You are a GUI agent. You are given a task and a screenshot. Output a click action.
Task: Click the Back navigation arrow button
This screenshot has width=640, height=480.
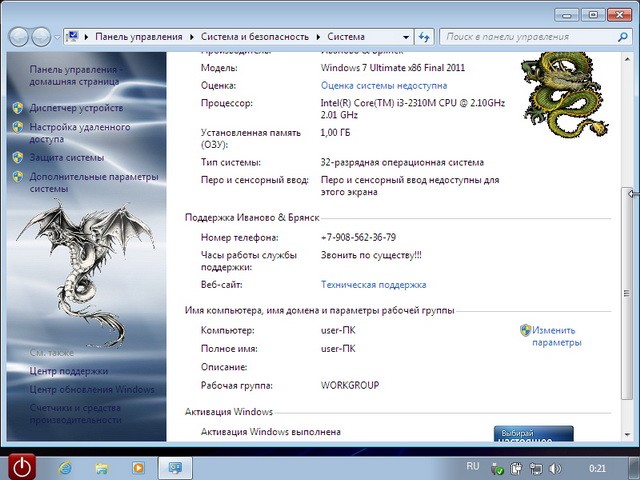point(18,37)
